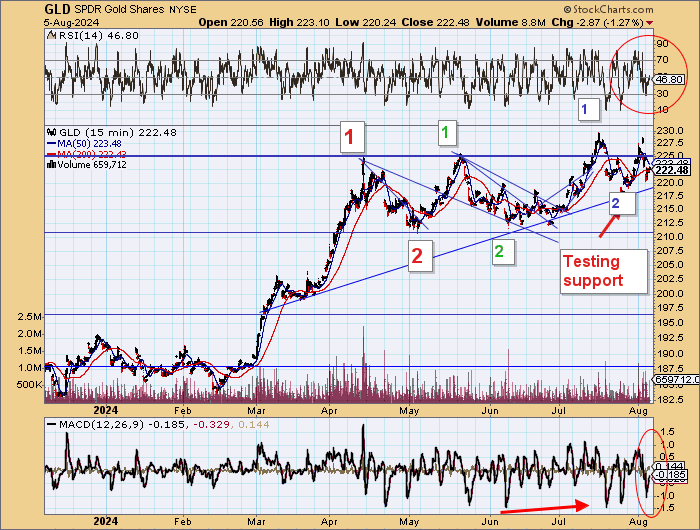
Task: Click the blue MA(50) line swatch
Action: tap(51, 144)
